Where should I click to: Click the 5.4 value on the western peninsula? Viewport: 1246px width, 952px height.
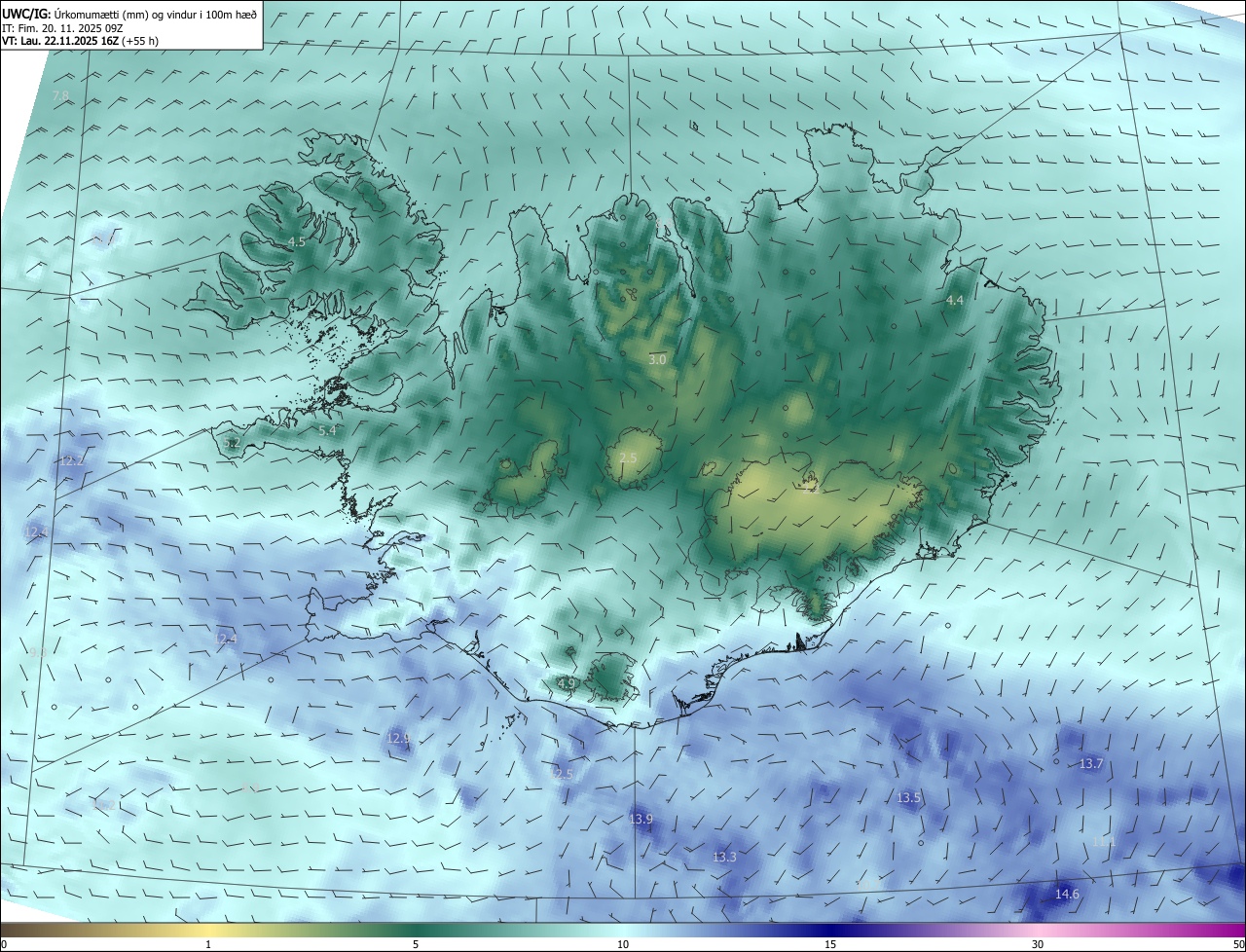(x=327, y=430)
